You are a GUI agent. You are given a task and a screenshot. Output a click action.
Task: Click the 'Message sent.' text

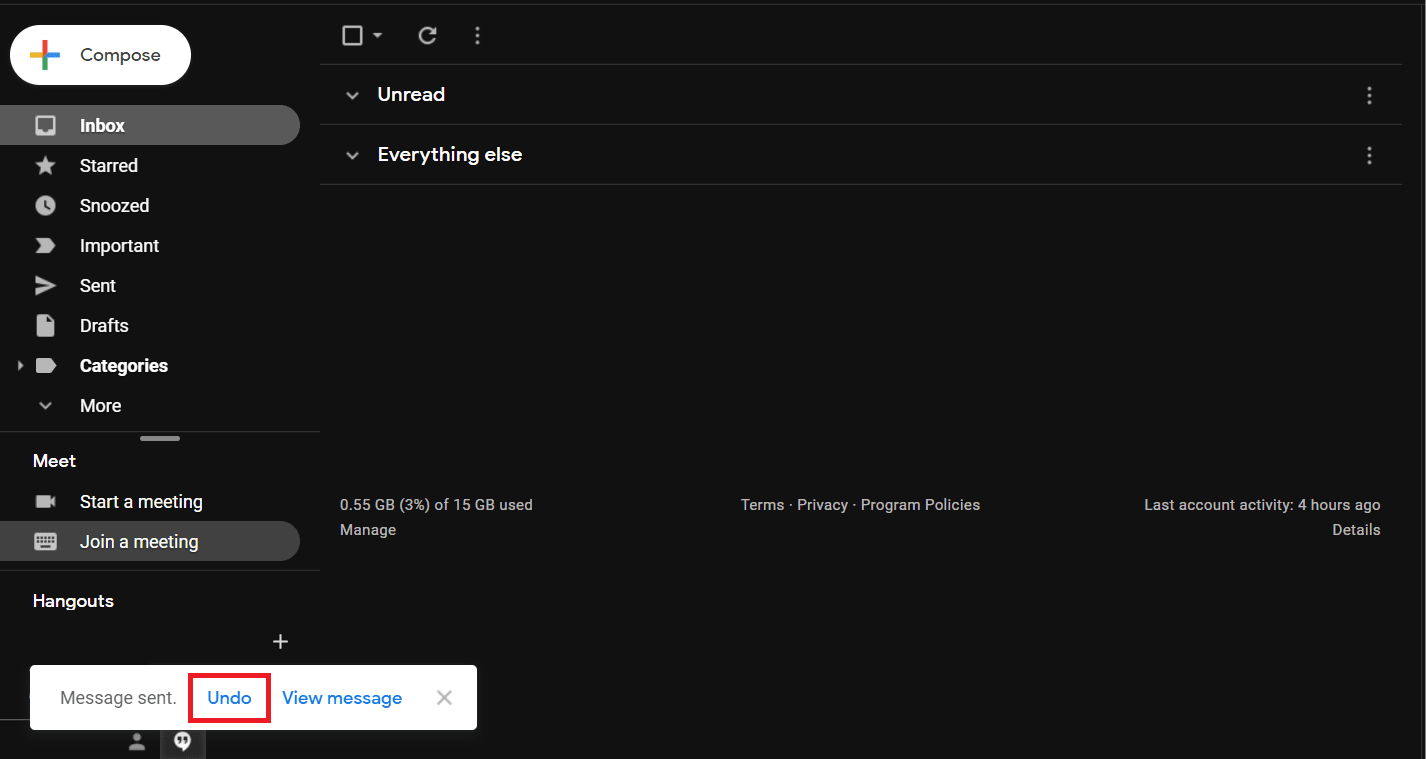pos(118,698)
